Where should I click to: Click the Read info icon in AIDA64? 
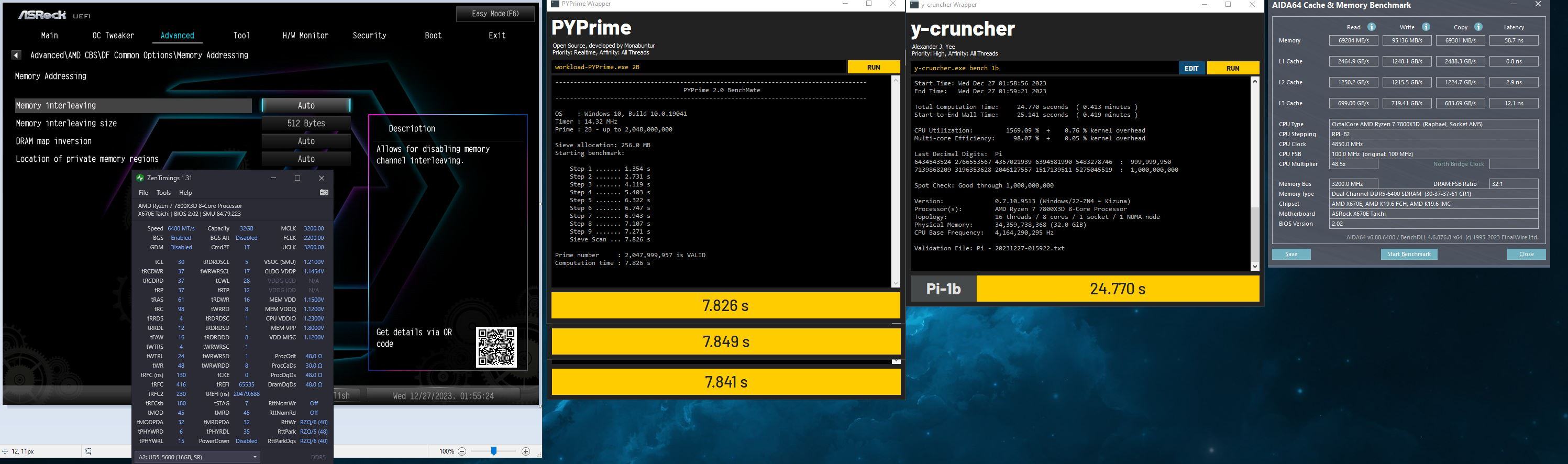(x=1372, y=27)
